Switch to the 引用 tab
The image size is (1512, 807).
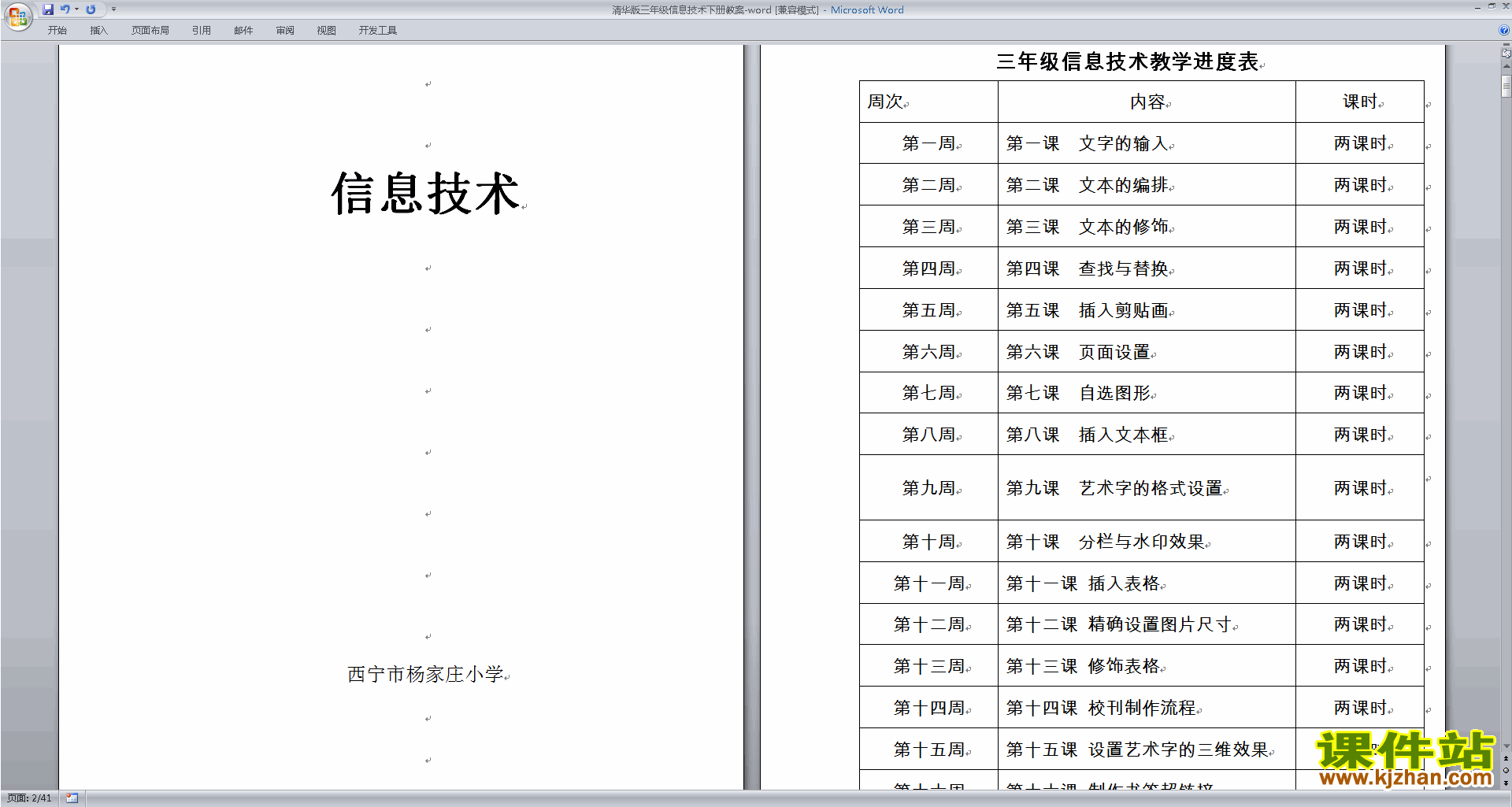coord(201,31)
